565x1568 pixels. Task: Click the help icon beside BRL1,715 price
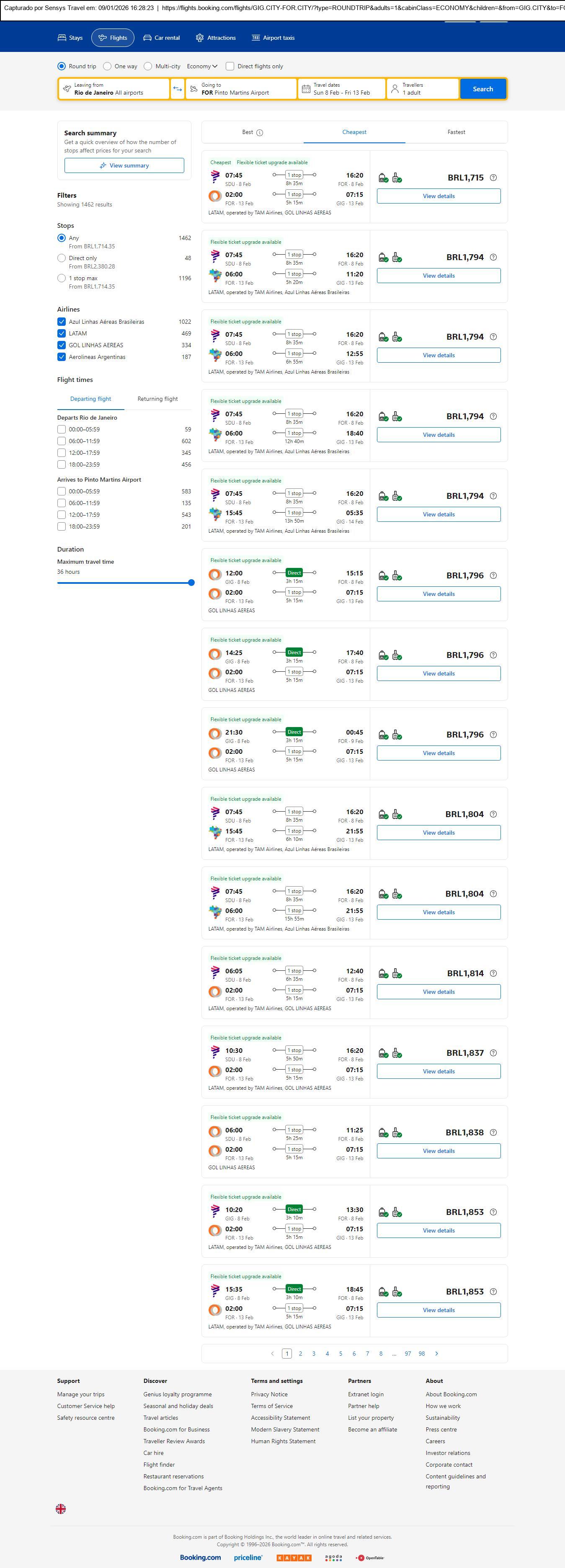pos(493,178)
